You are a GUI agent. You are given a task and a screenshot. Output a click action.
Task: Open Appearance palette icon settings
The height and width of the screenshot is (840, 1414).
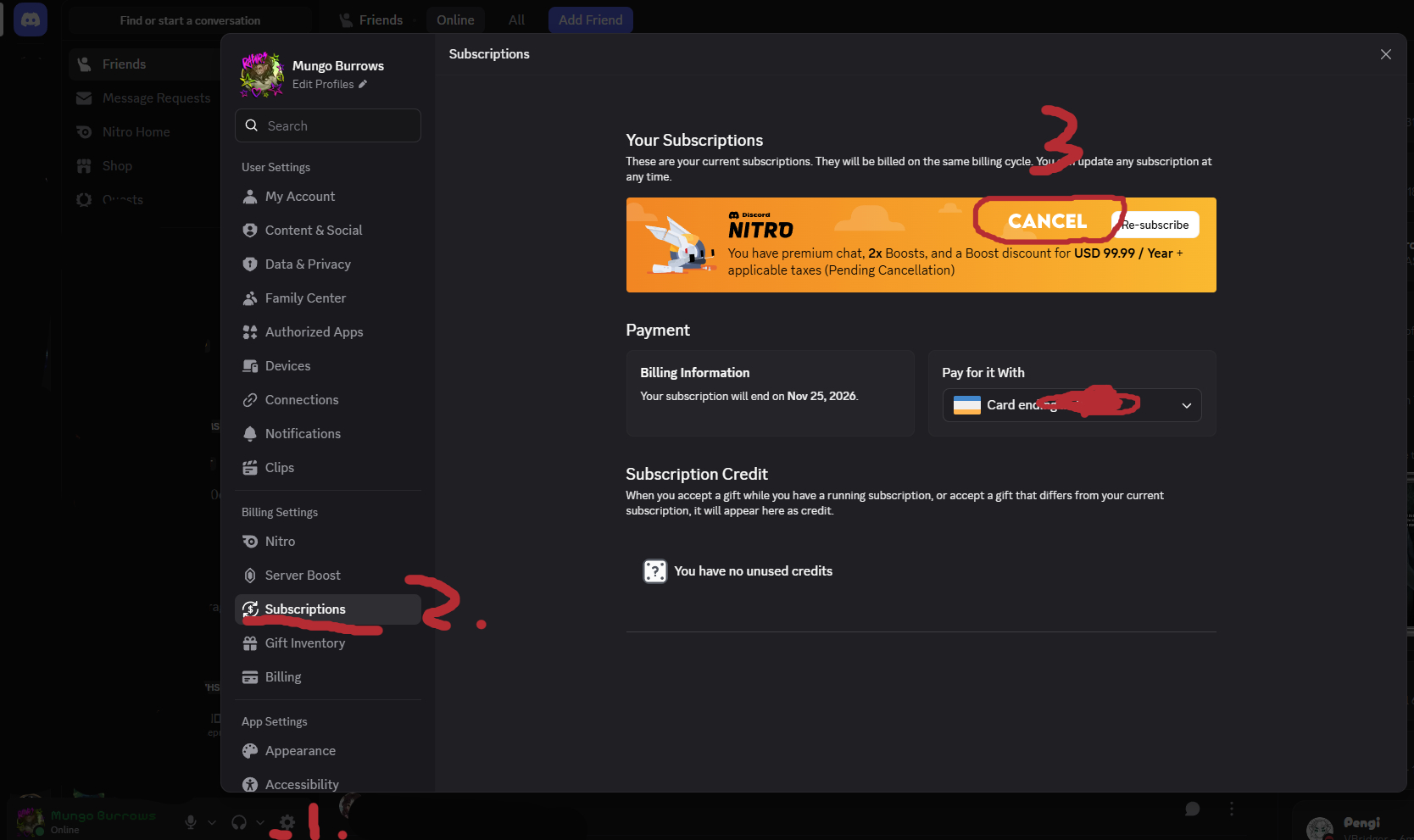point(250,751)
